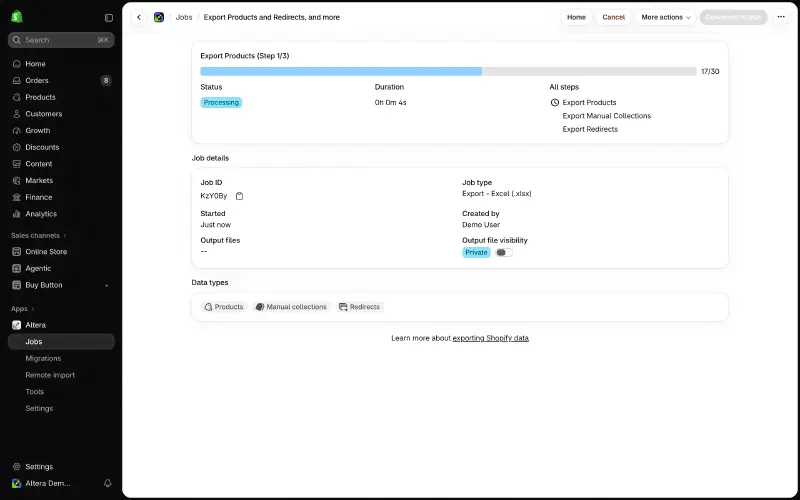
Task: Click the Buy Button channel icon
Action: (17, 285)
